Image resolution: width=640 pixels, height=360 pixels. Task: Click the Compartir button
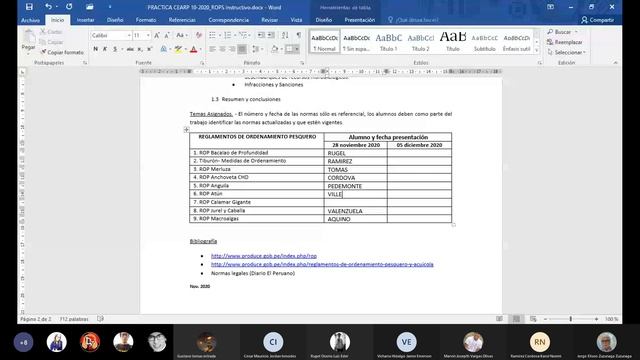[598, 20]
